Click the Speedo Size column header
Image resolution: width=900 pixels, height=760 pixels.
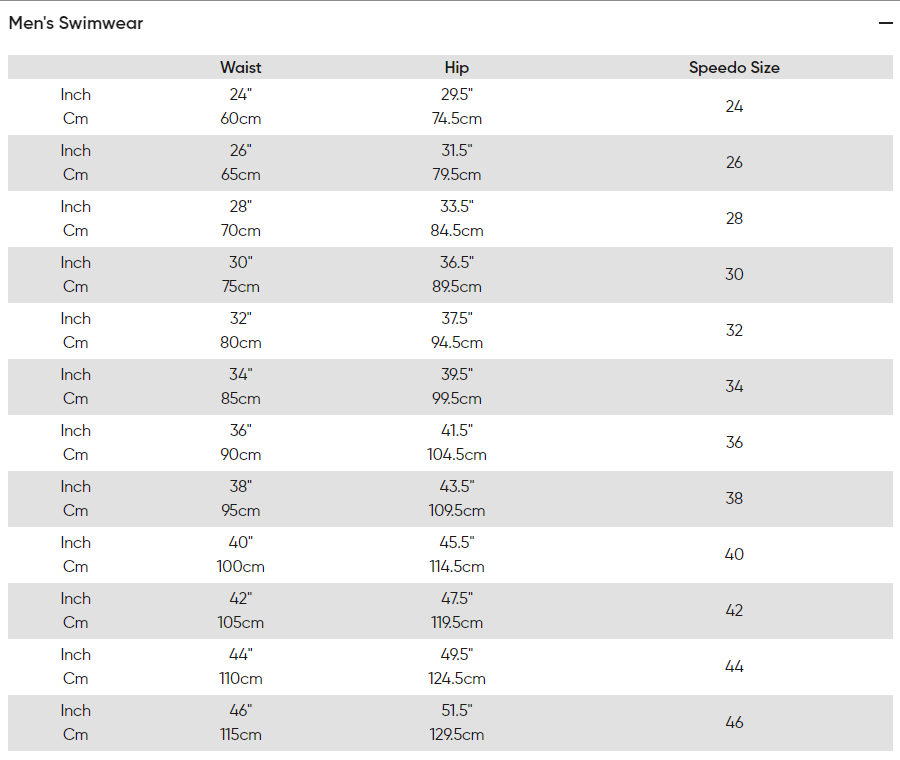(734, 67)
